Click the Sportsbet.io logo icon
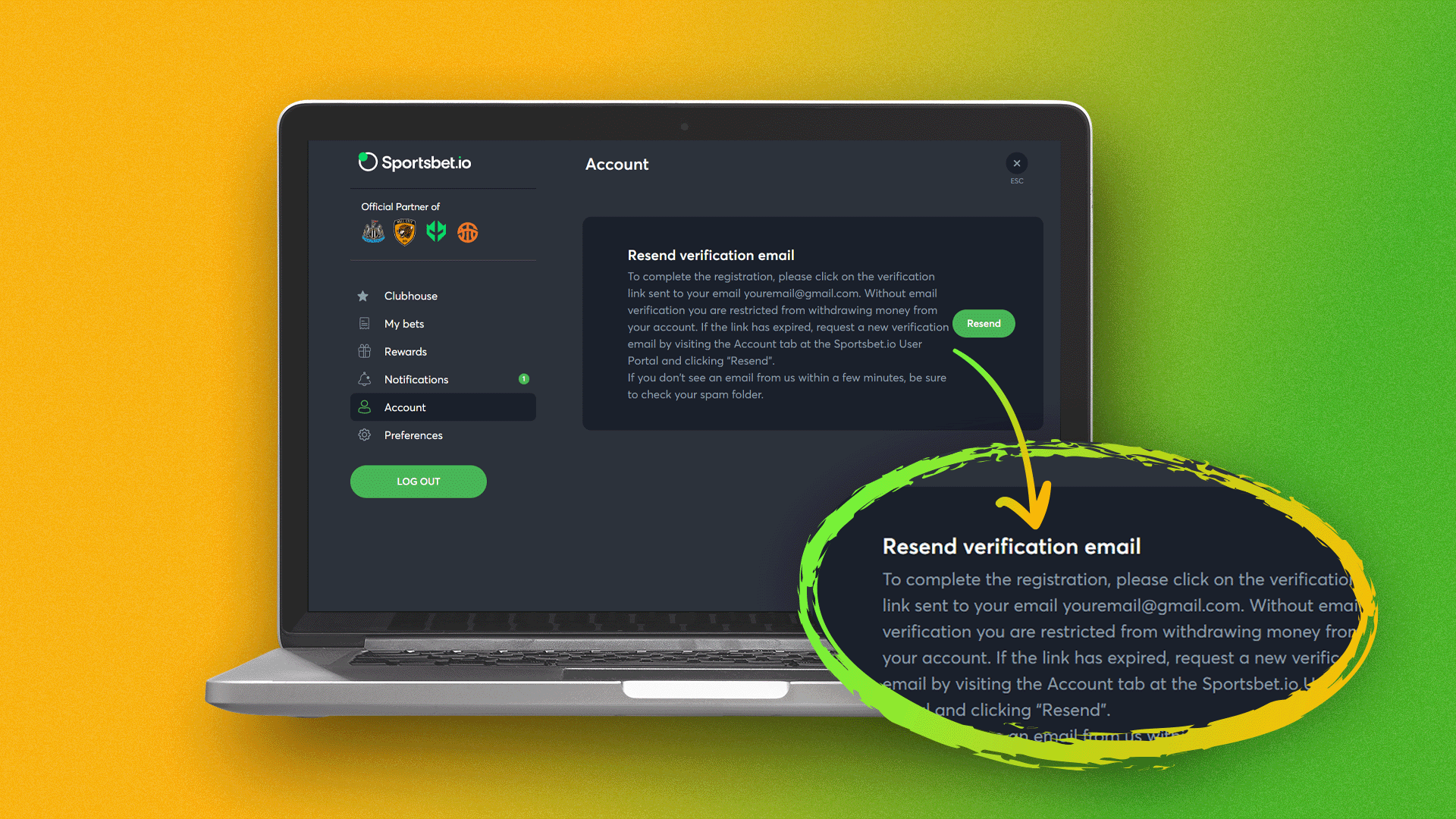Viewport: 1456px width, 819px height. [x=367, y=164]
